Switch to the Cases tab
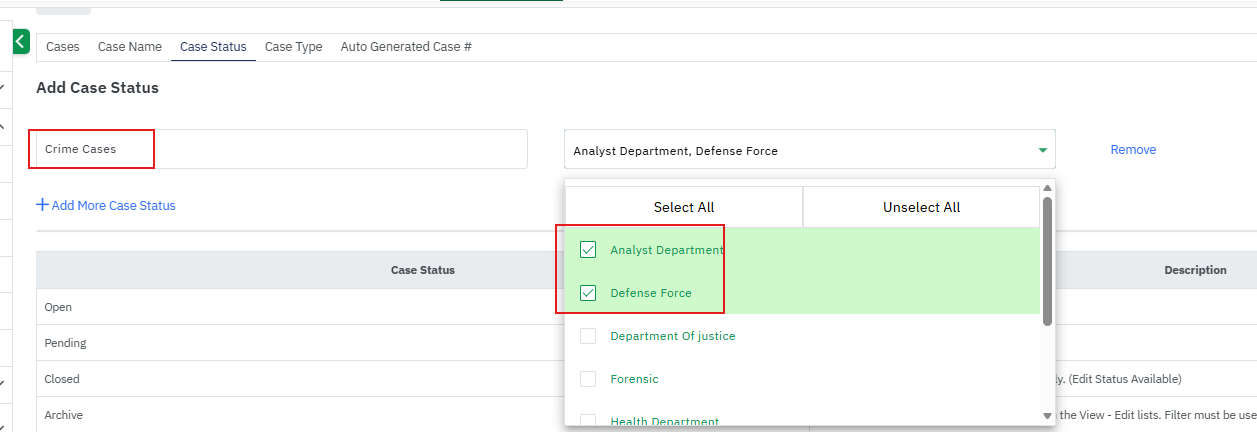Viewport: 1257px width, 432px height. click(x=63, y=47)
